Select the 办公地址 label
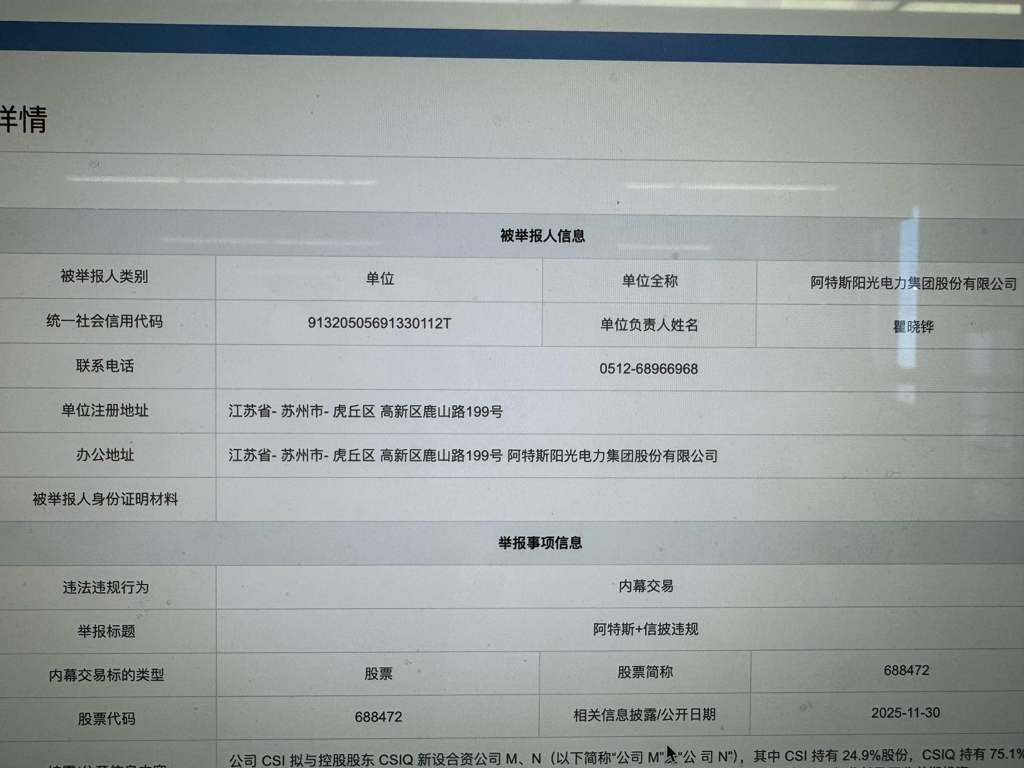The height and width of the screenshot is (768, 1024). tap(104, 455)
